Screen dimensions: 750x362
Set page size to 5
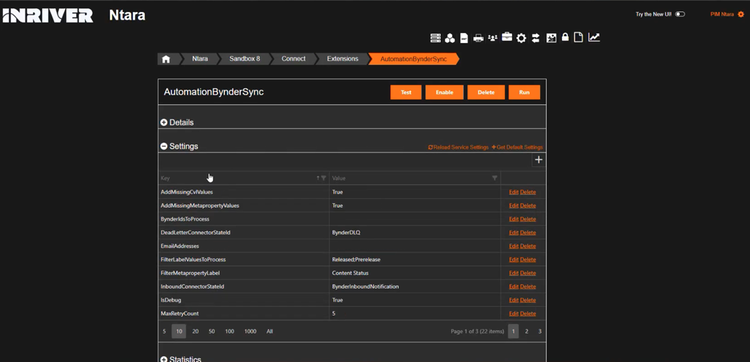[164, 331]
